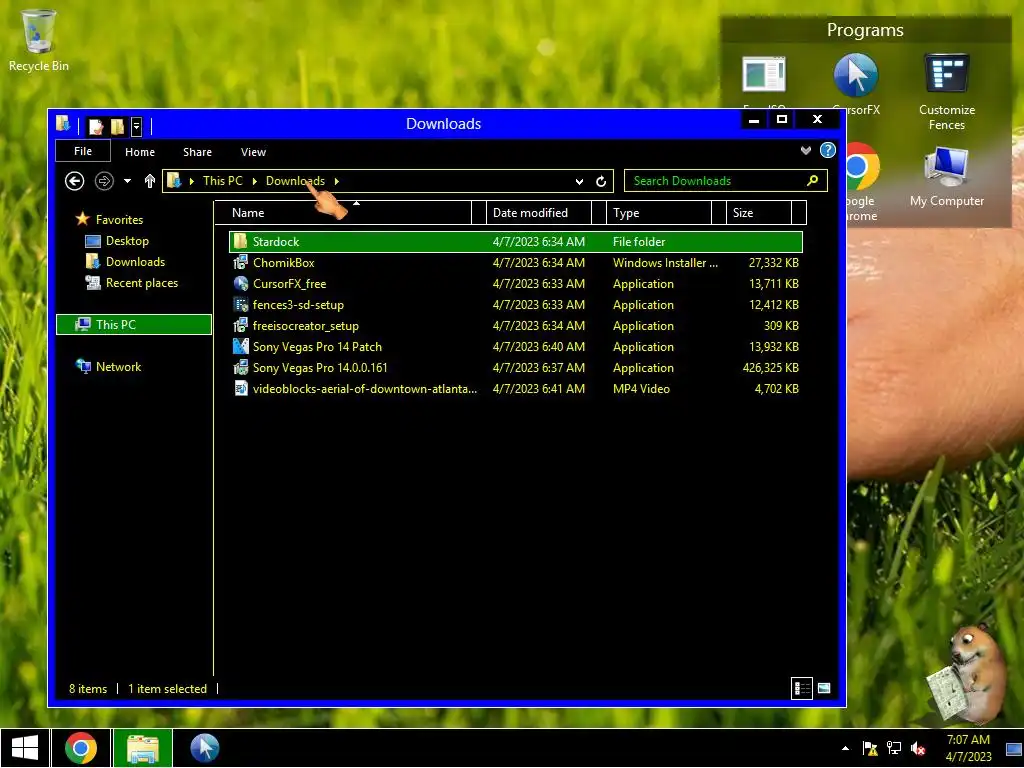Select the freeisocreator_setup file
This screenshot has width=1024, height=768.
click(515, 325)
